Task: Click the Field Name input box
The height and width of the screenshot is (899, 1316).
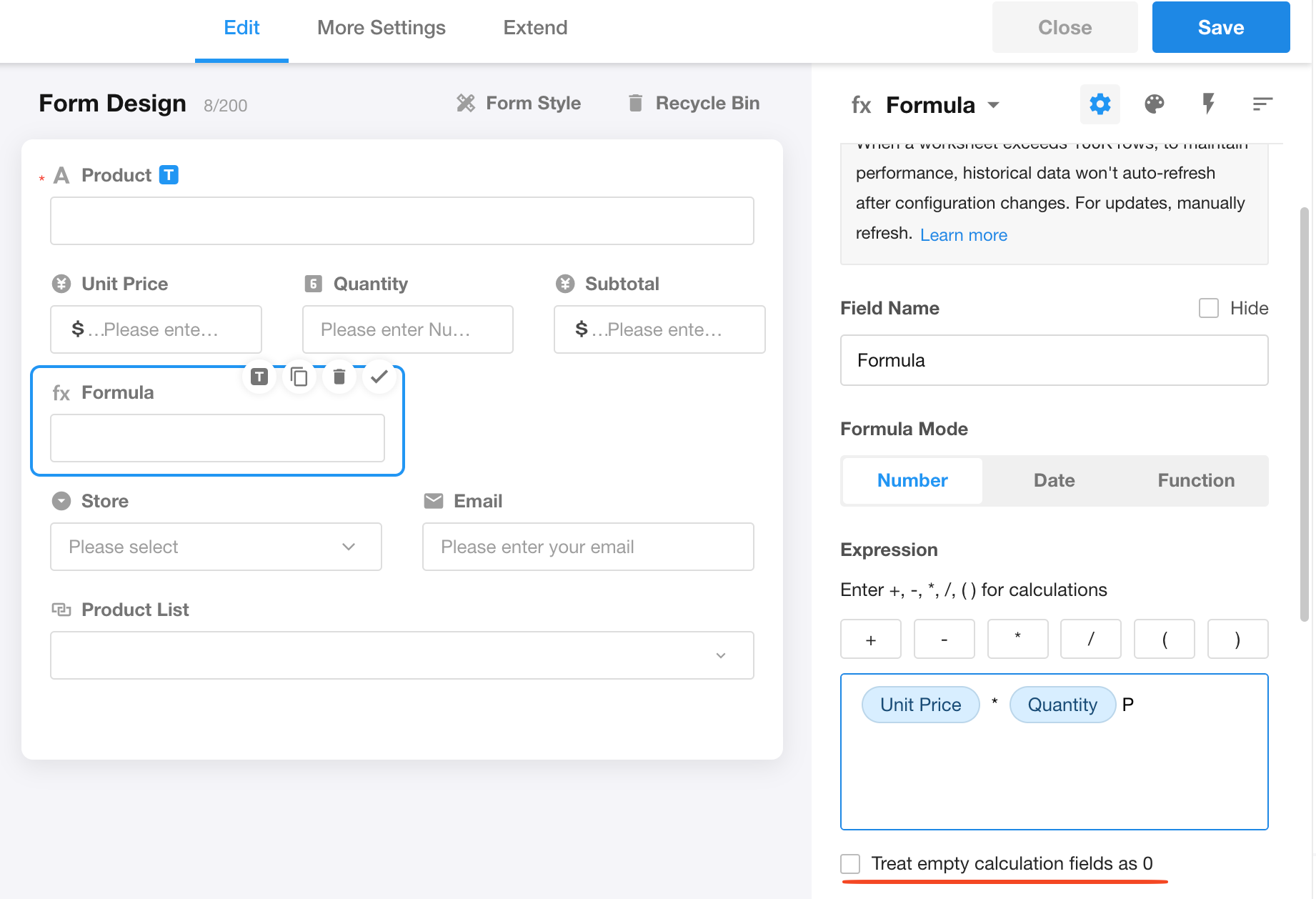Action: pos(1054,360)
